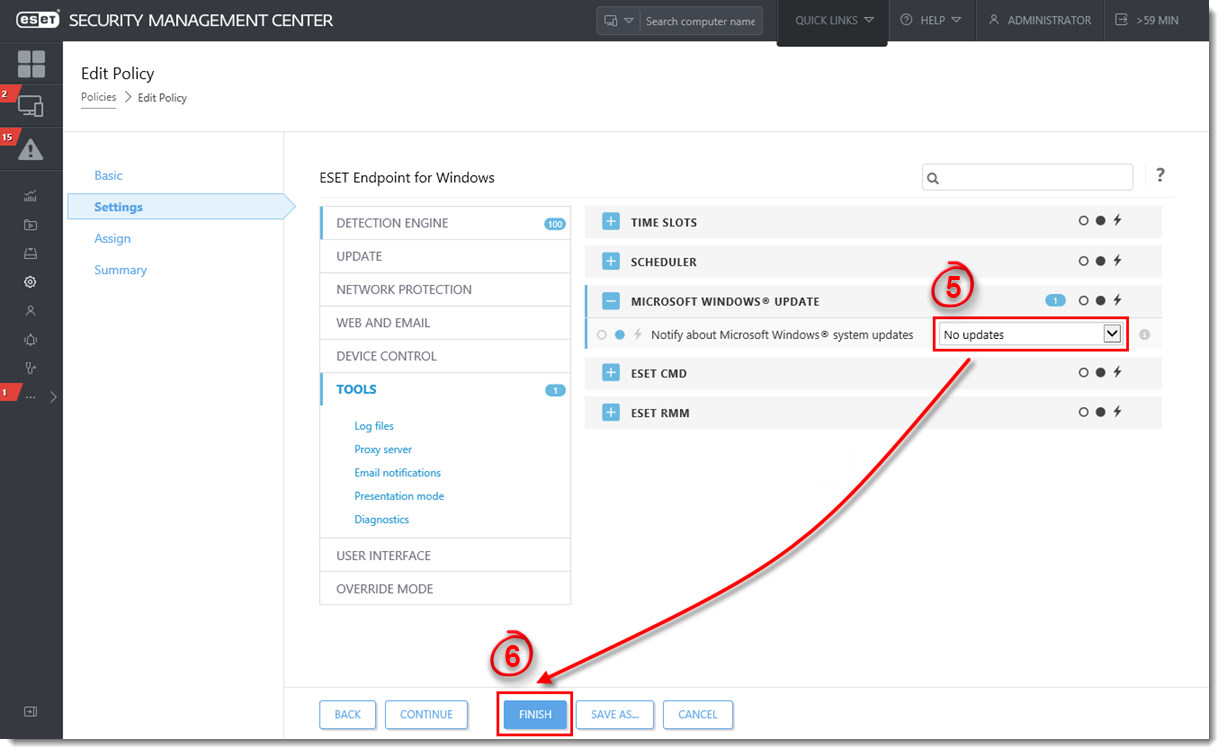Open the User Interface category
The height and width of the screenshot is (754, 1224).
[x=445, y=555]
